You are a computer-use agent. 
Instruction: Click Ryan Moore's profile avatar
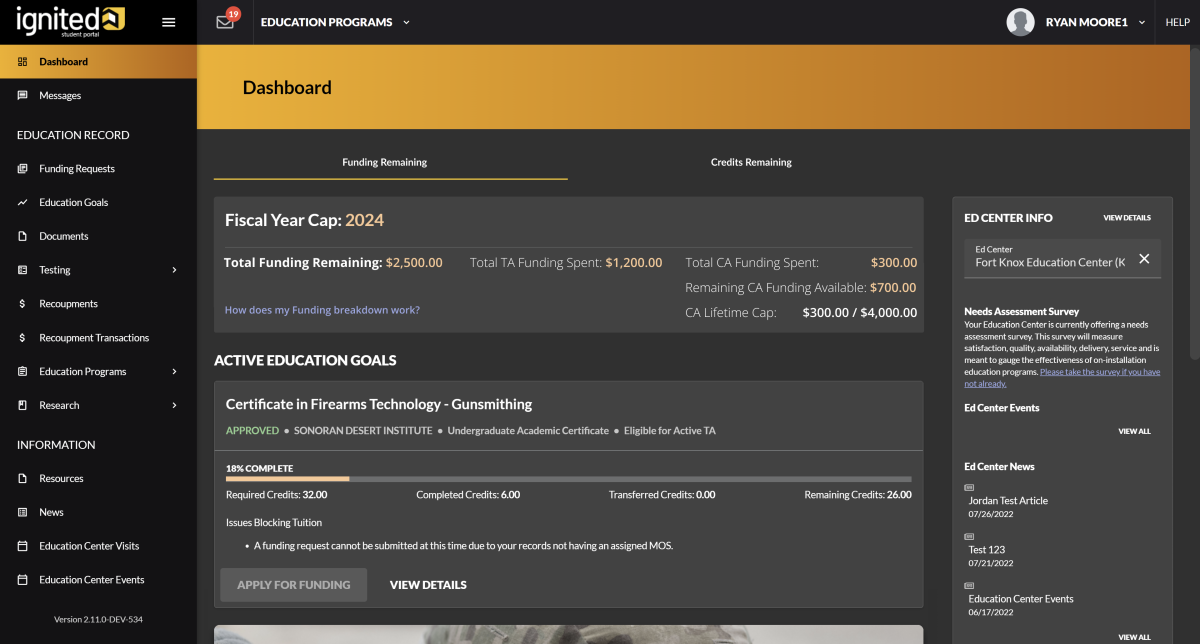1020,22
